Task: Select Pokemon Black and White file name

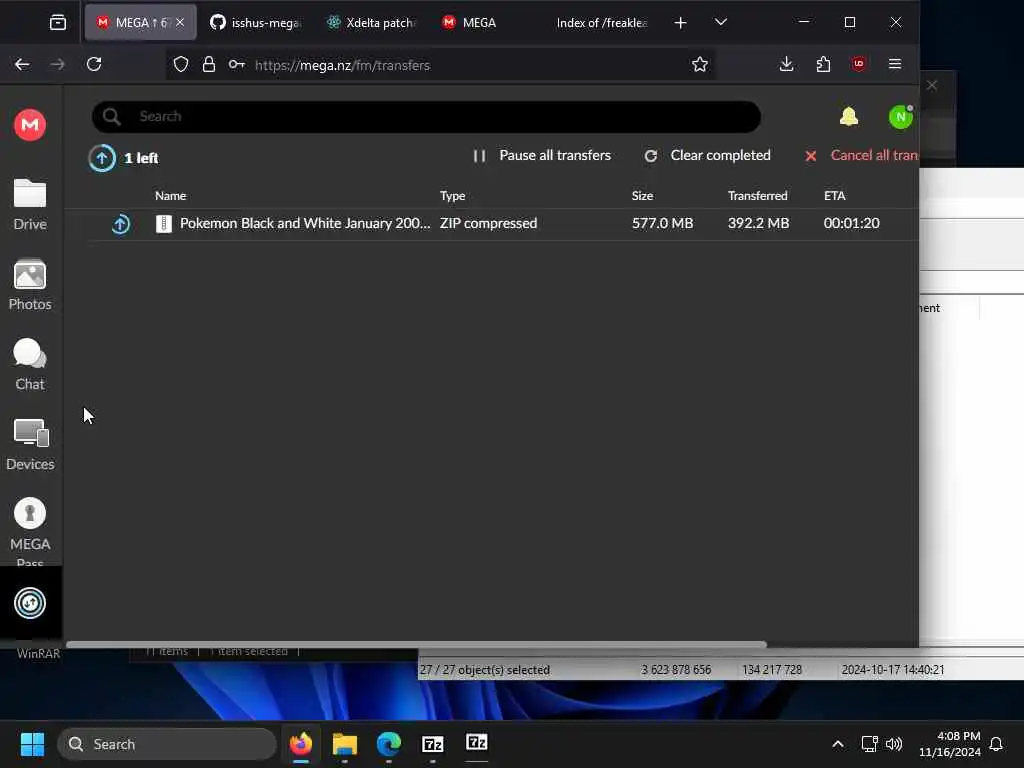Action: (x=305, y=223)
